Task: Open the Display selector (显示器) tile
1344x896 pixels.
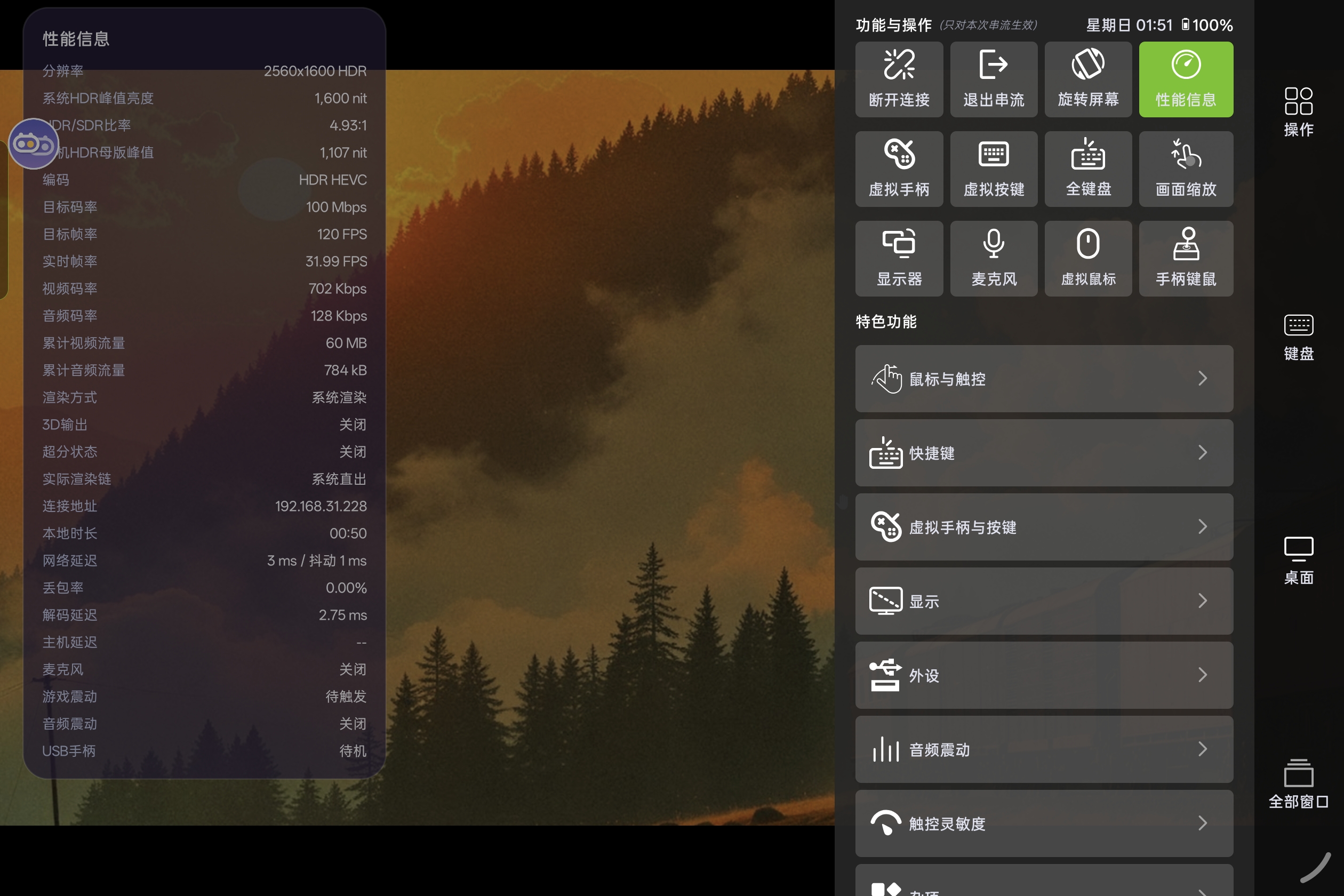Action: pyautogui.click(x=899, y=259)
